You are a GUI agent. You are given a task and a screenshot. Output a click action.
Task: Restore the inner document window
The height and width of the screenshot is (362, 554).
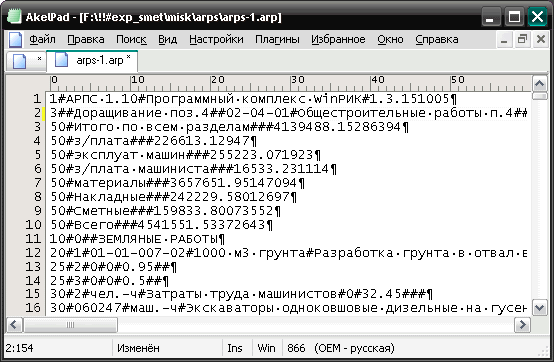(522, 39)
